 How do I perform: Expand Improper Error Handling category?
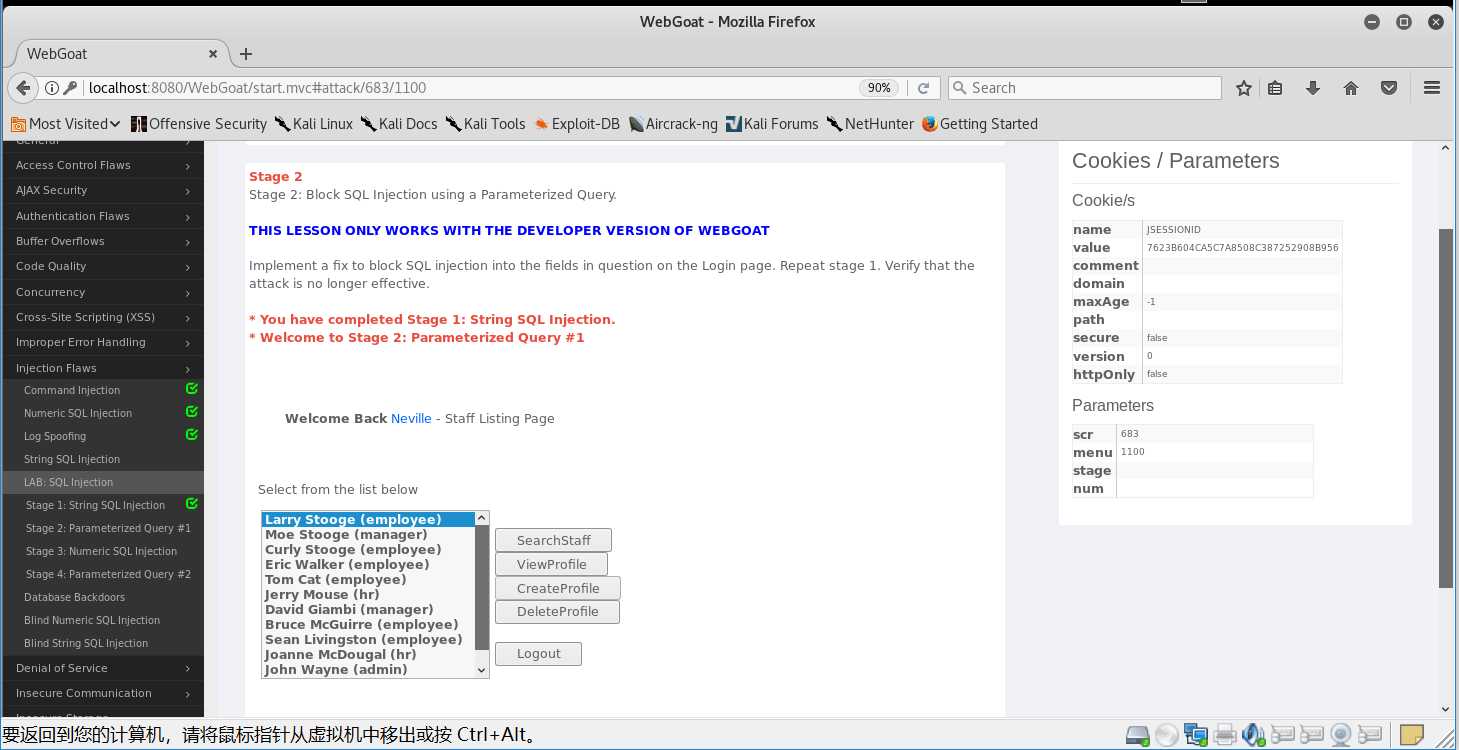pyautogui.click(x=102, y=342)
